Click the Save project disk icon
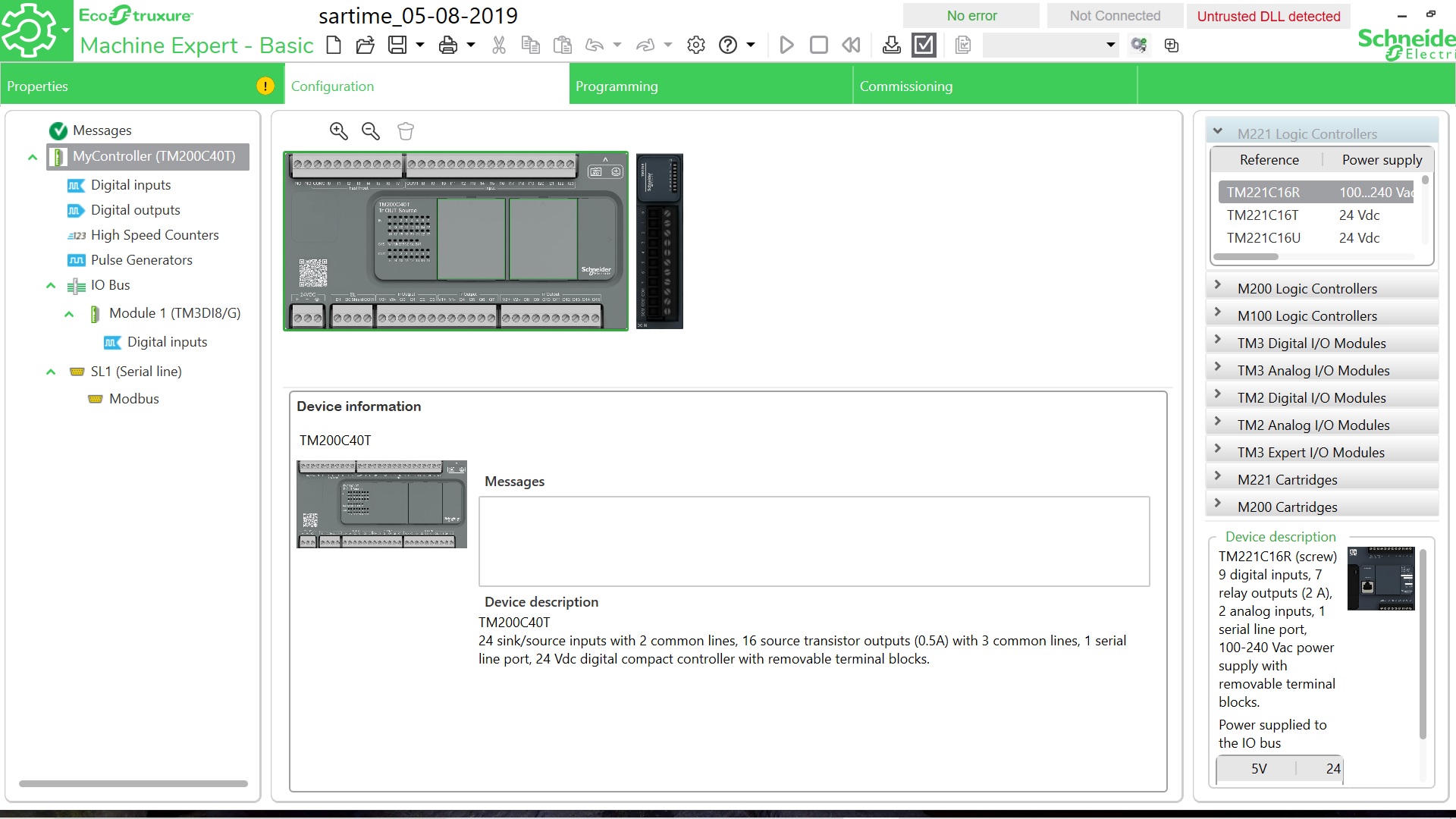This screenshot has height=819, width=1456. 397,45
